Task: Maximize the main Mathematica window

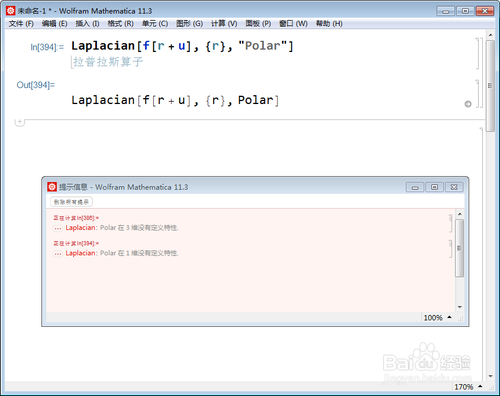Action: pyautogui.click(x=465, y=11)
